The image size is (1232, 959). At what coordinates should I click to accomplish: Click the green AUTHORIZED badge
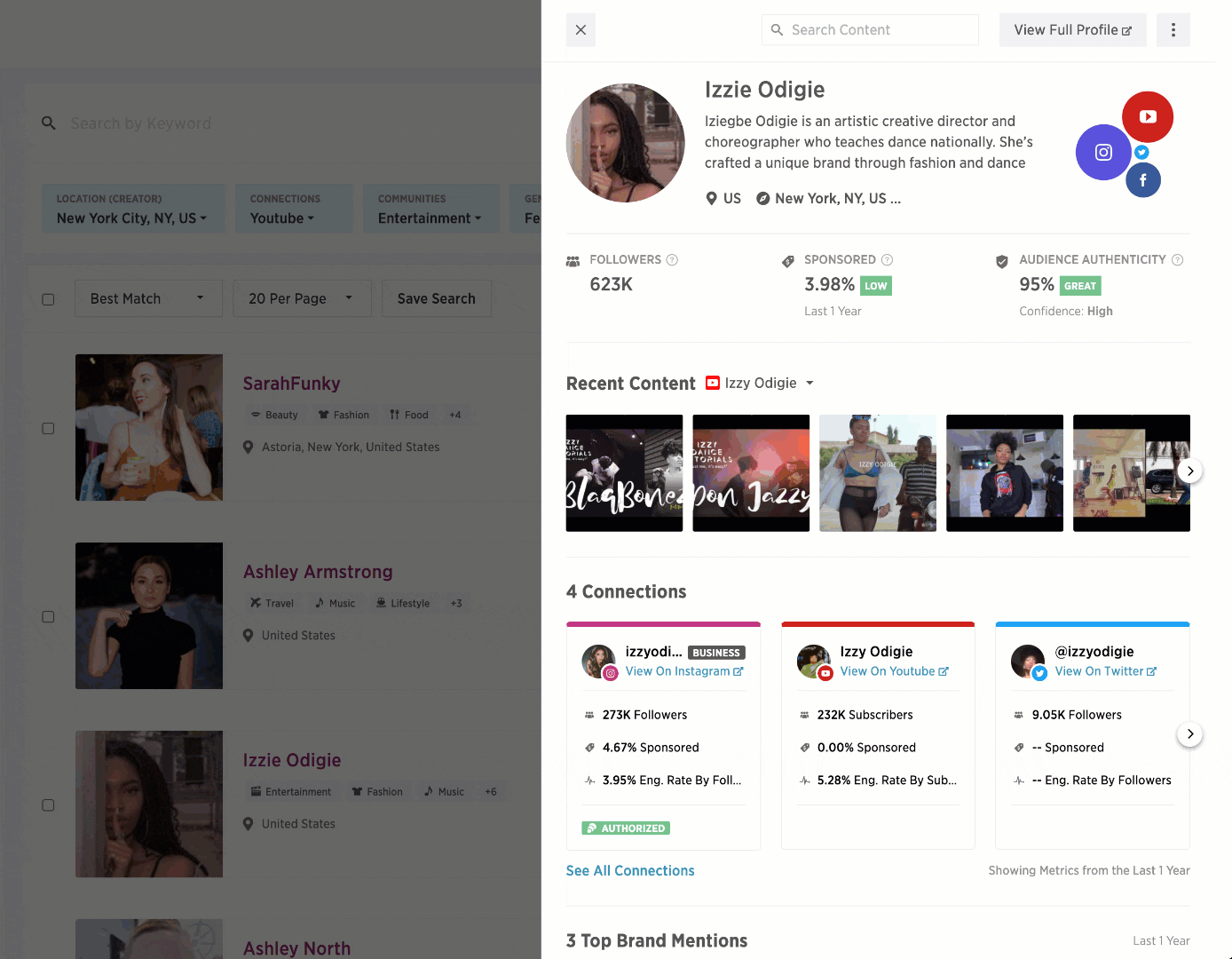(x=626, y=828)
